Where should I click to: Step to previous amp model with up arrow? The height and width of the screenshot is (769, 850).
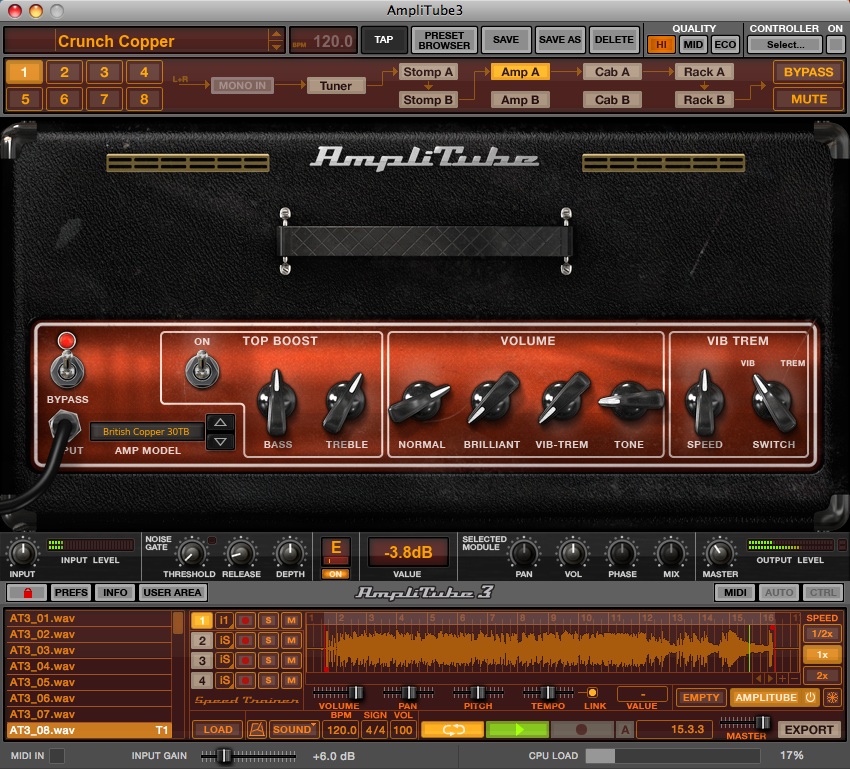pos(220,422)
